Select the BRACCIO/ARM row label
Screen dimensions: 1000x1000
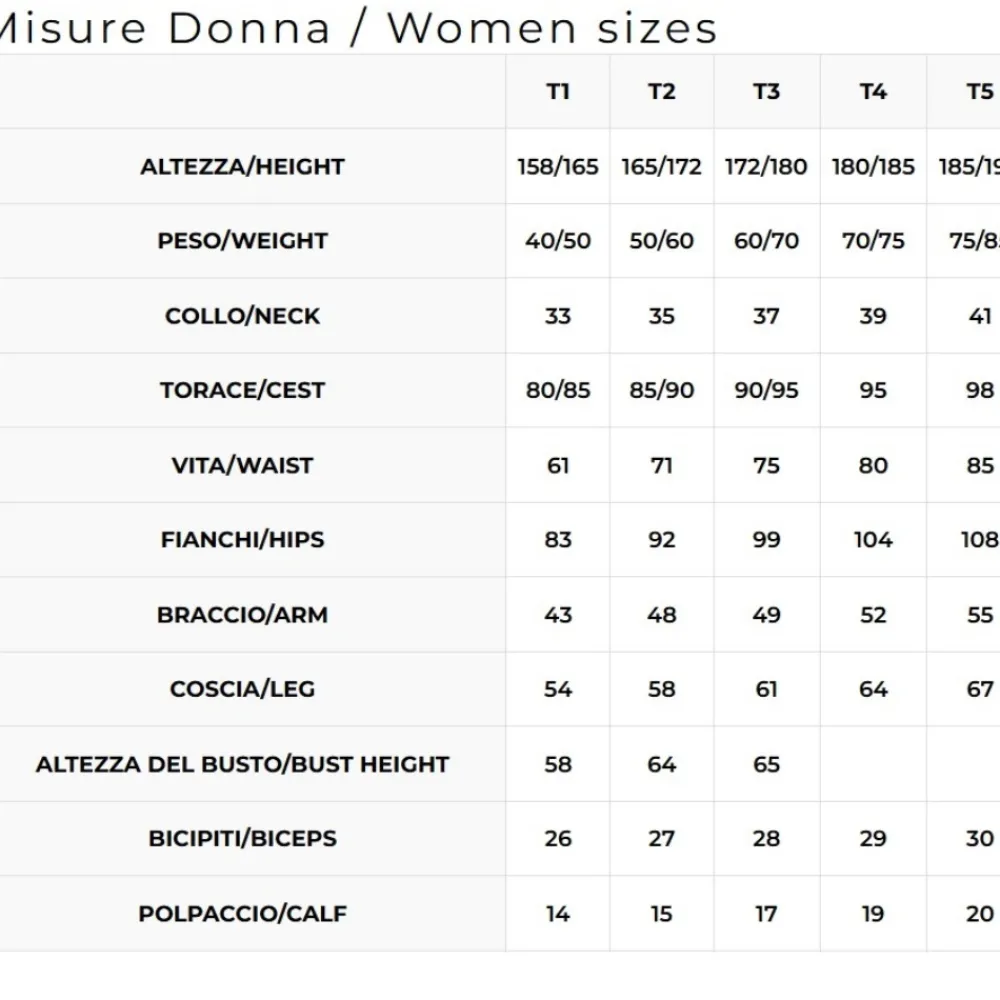[x=242, y=615]
